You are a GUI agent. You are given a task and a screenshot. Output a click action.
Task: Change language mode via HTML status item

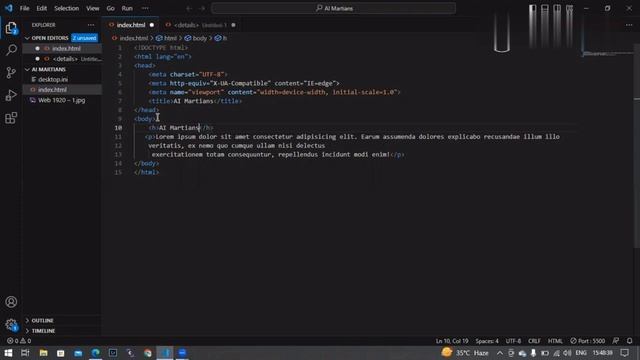click(x=555, y=341)
